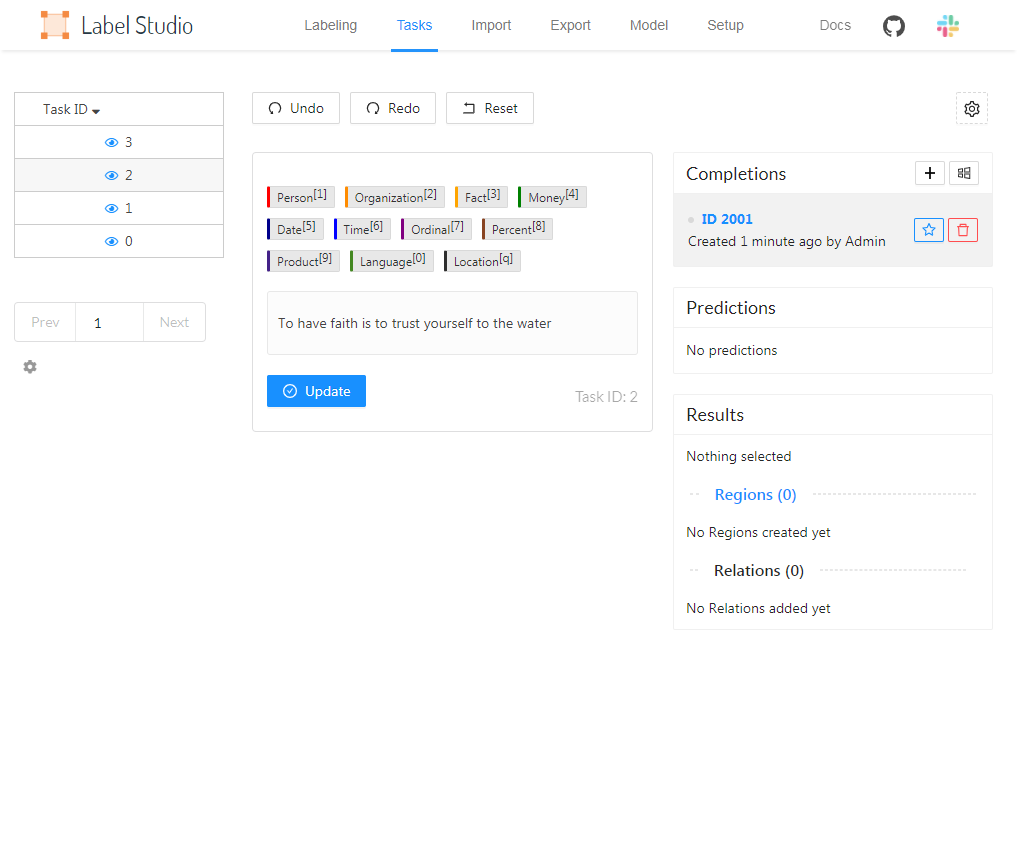Open the Docs link
Image resolution: width=1017 pixels, height=866 pixels.
coord(835,25)
